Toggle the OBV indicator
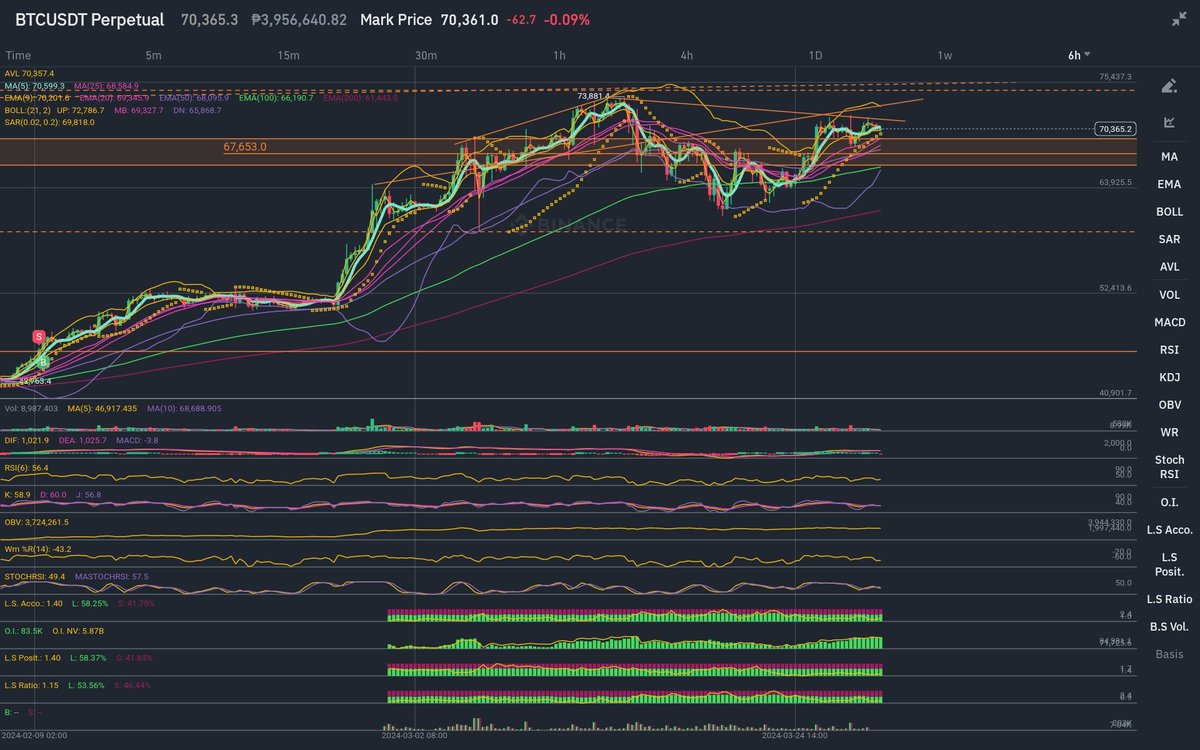Viewport: 1200px width, 750px height. click(1169, 405)
